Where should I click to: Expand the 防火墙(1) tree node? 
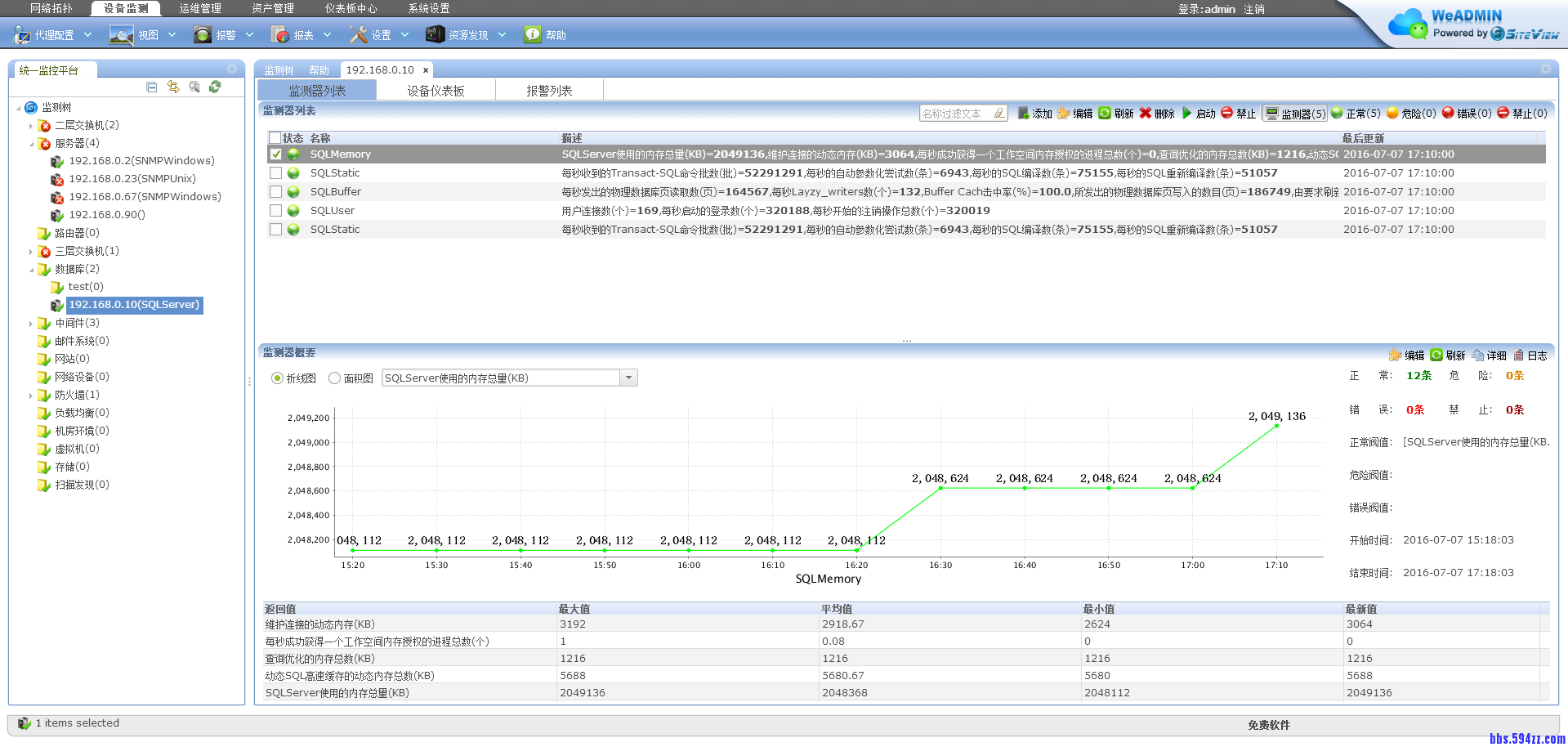31,396
